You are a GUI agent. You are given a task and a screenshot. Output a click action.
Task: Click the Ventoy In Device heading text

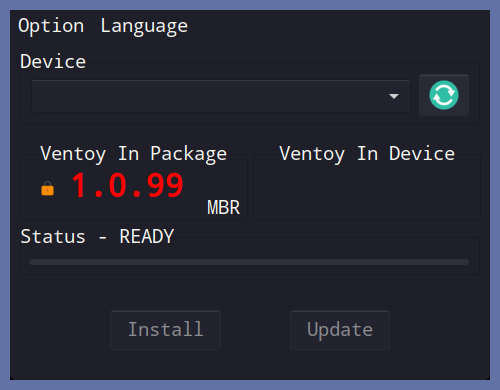tap(367, 154)
